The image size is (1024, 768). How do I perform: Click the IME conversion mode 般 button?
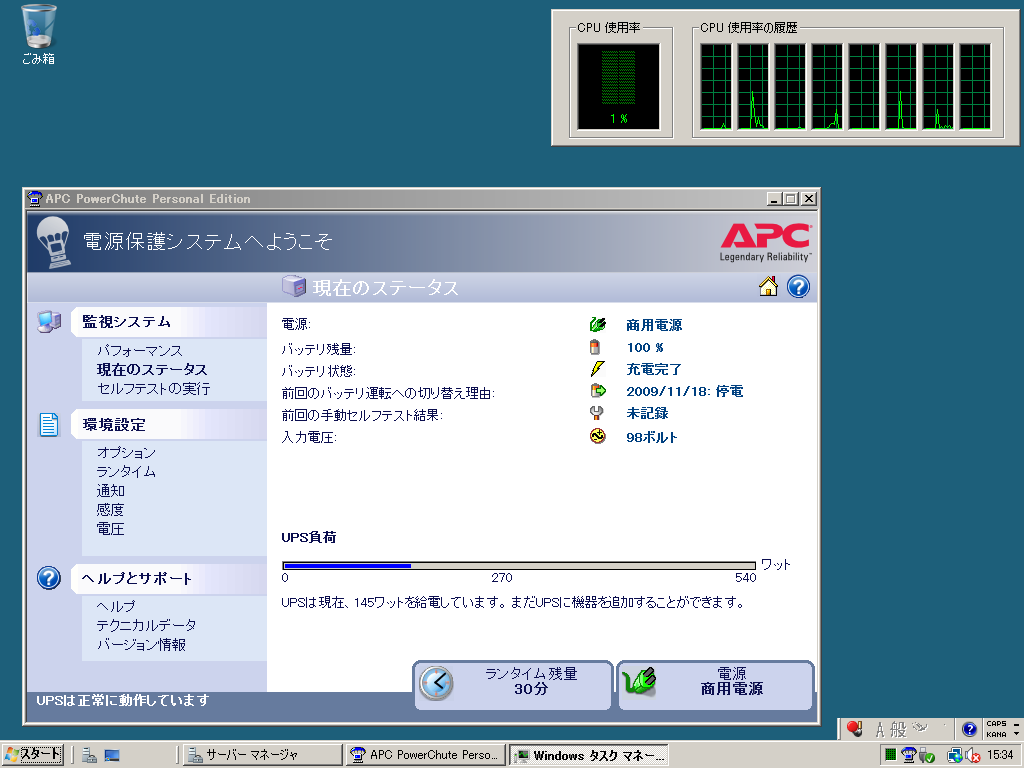click(899, 729)
